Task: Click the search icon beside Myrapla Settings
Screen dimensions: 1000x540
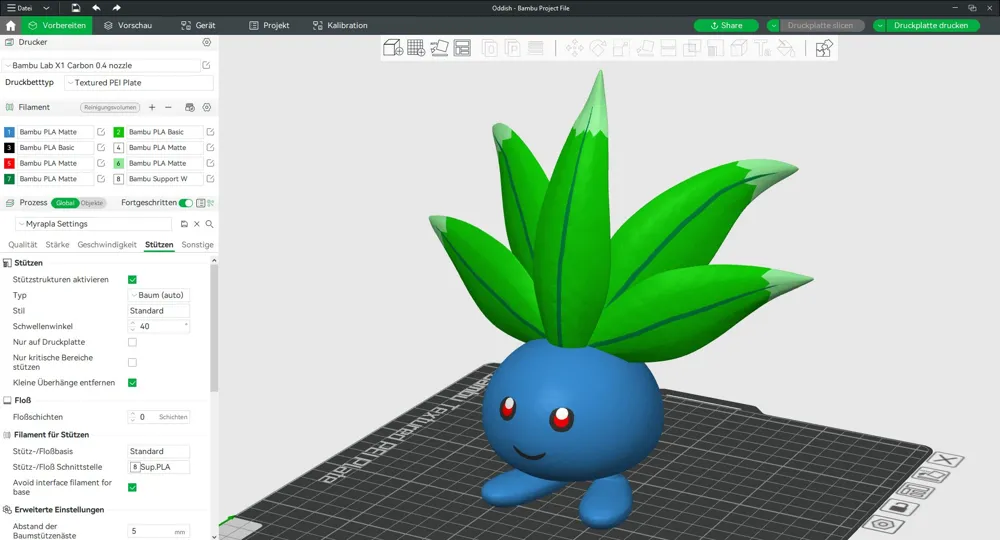Action: click(x=209, y=224)
